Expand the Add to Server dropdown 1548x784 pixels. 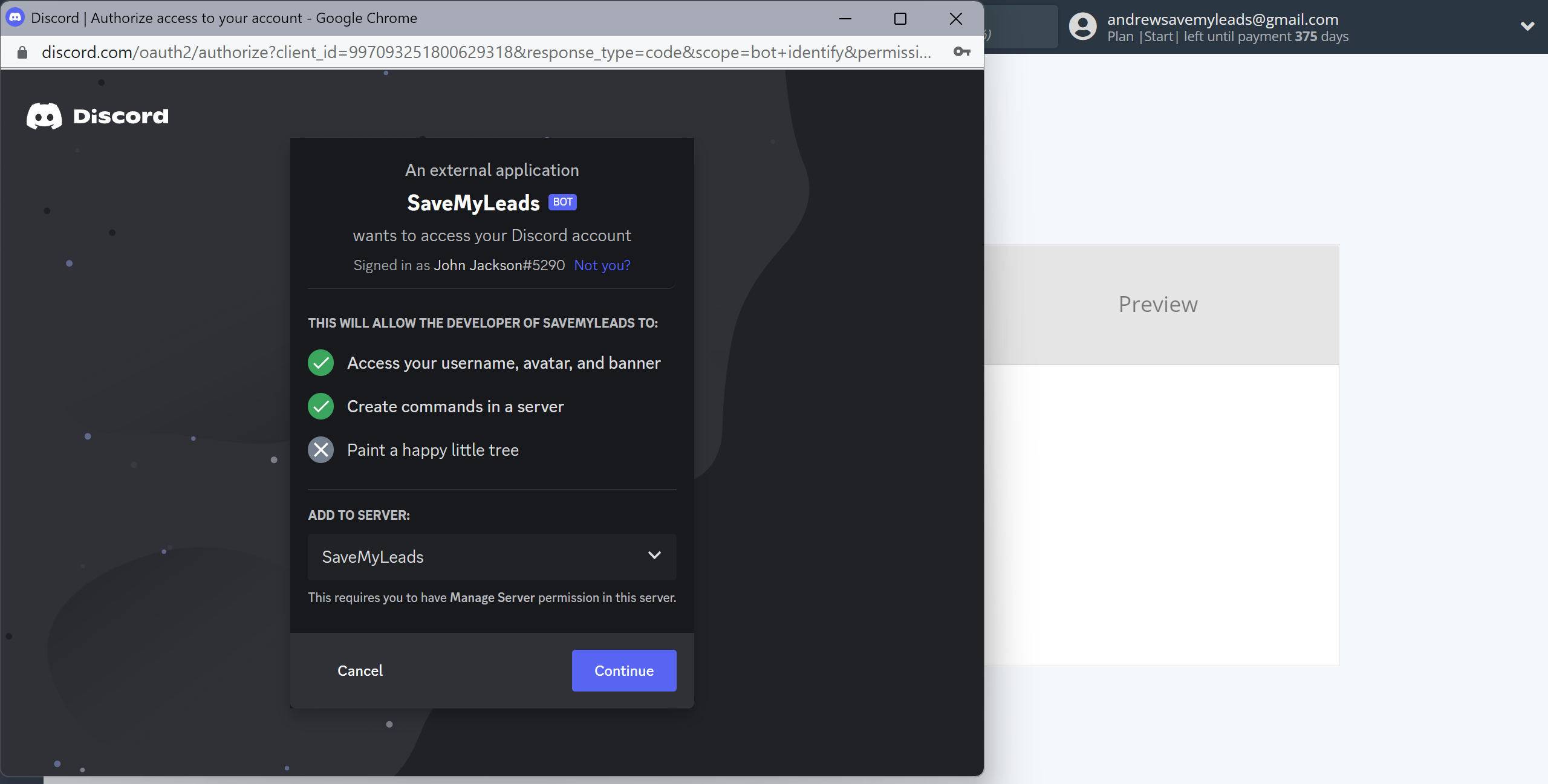click(654, 556)
